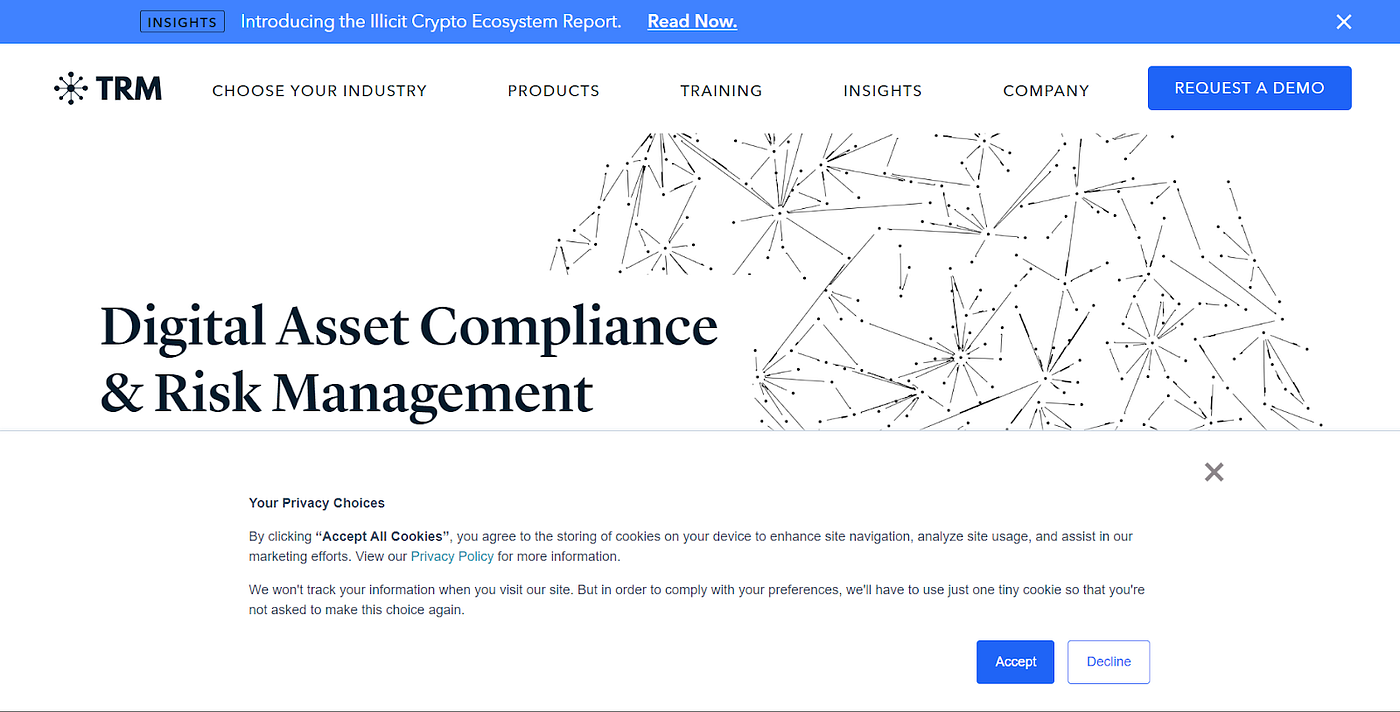View the Privacy Policy

click(x=452, y=556)
